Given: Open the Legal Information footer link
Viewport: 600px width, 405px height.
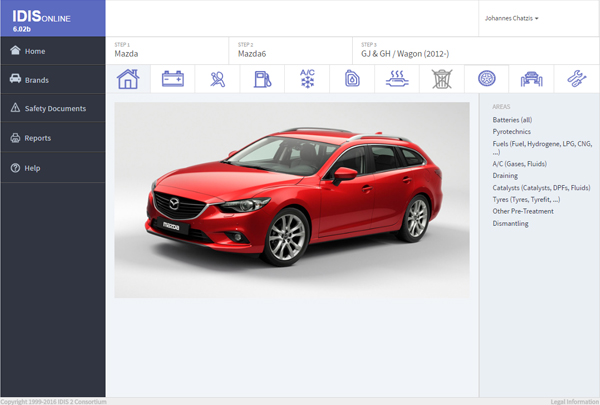Looking at the screenshot, I should pos(575,401).
